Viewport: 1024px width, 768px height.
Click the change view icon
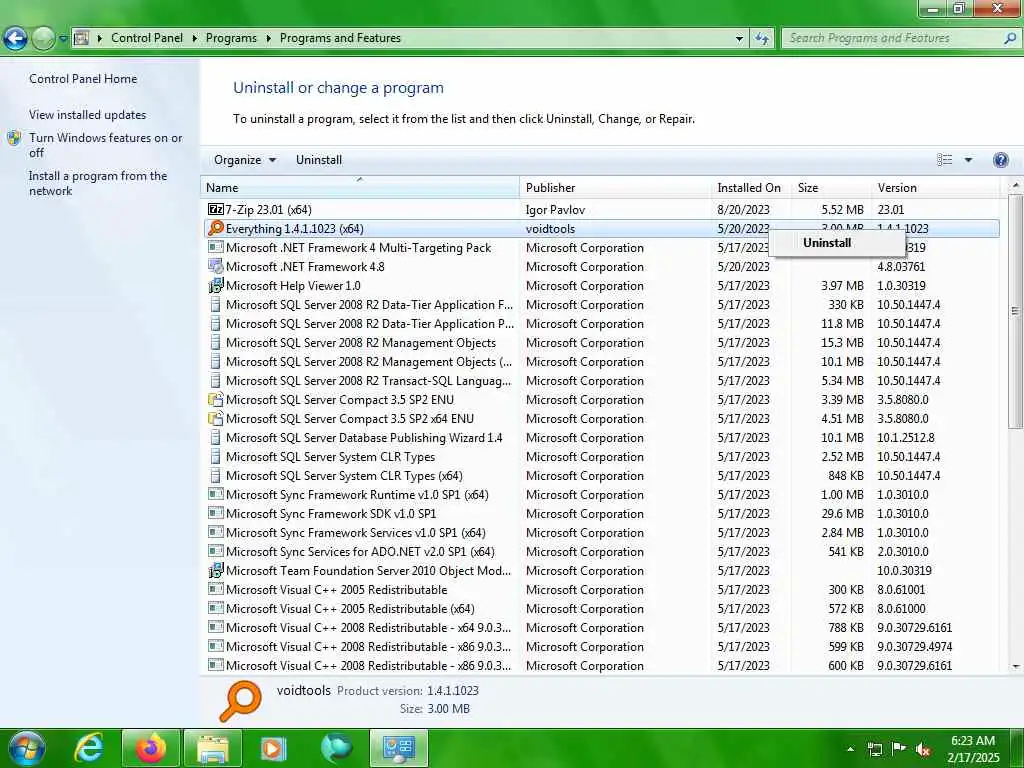[x=944, y=160]
